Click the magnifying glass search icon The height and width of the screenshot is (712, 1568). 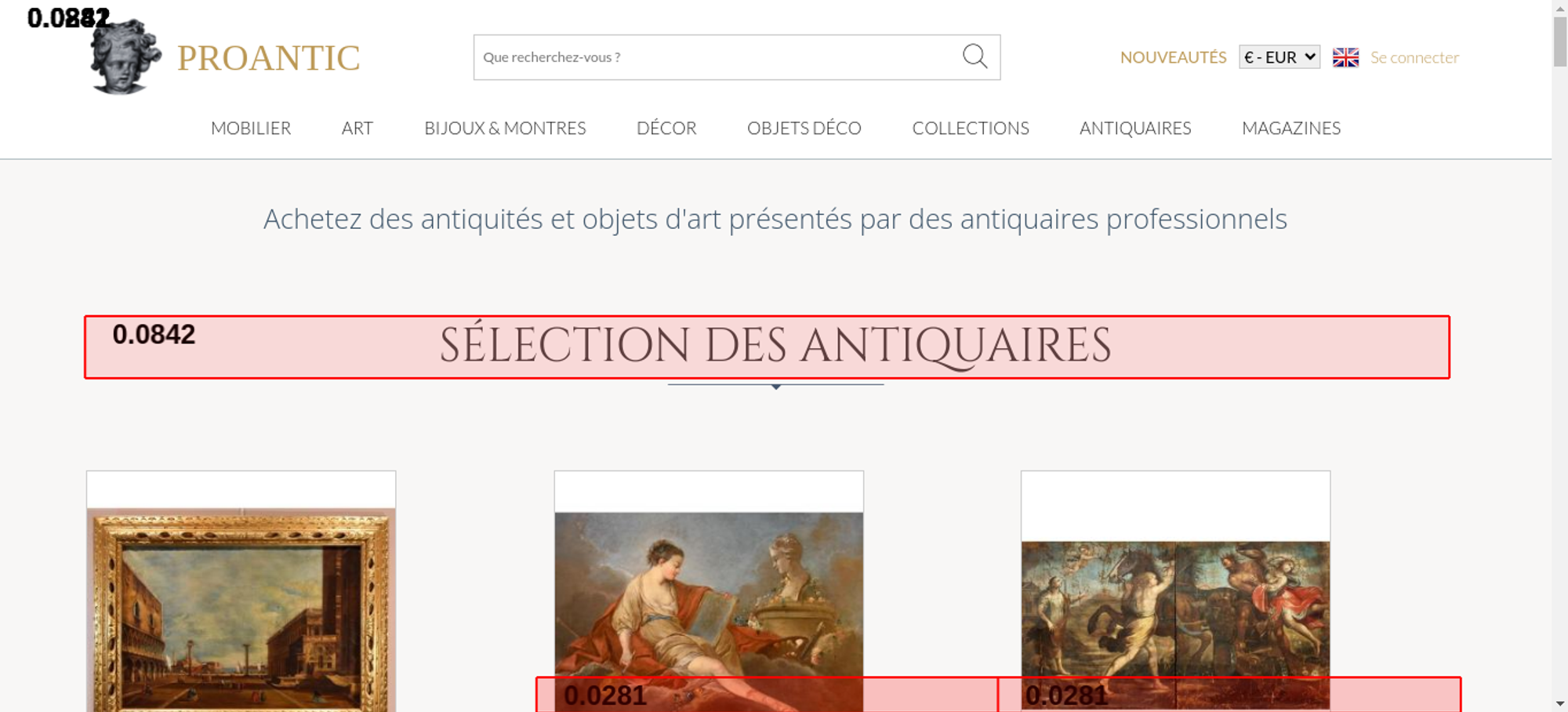[x=975, y=56]
